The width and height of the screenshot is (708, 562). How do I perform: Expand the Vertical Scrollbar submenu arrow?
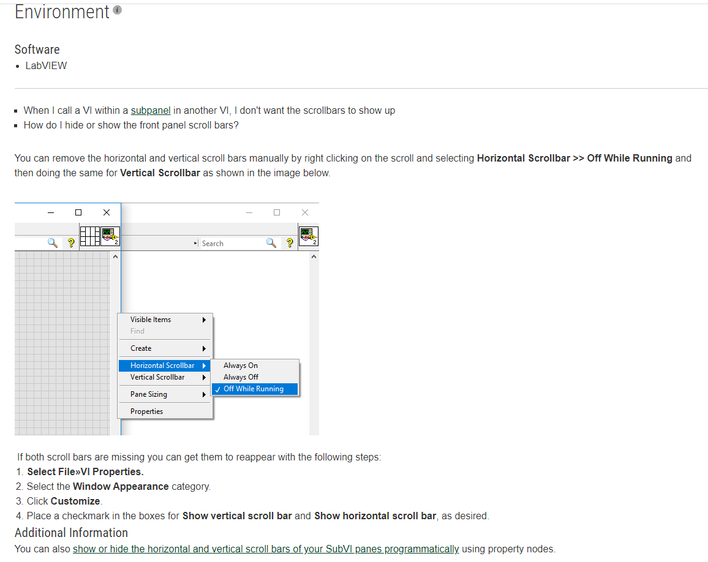204,377
